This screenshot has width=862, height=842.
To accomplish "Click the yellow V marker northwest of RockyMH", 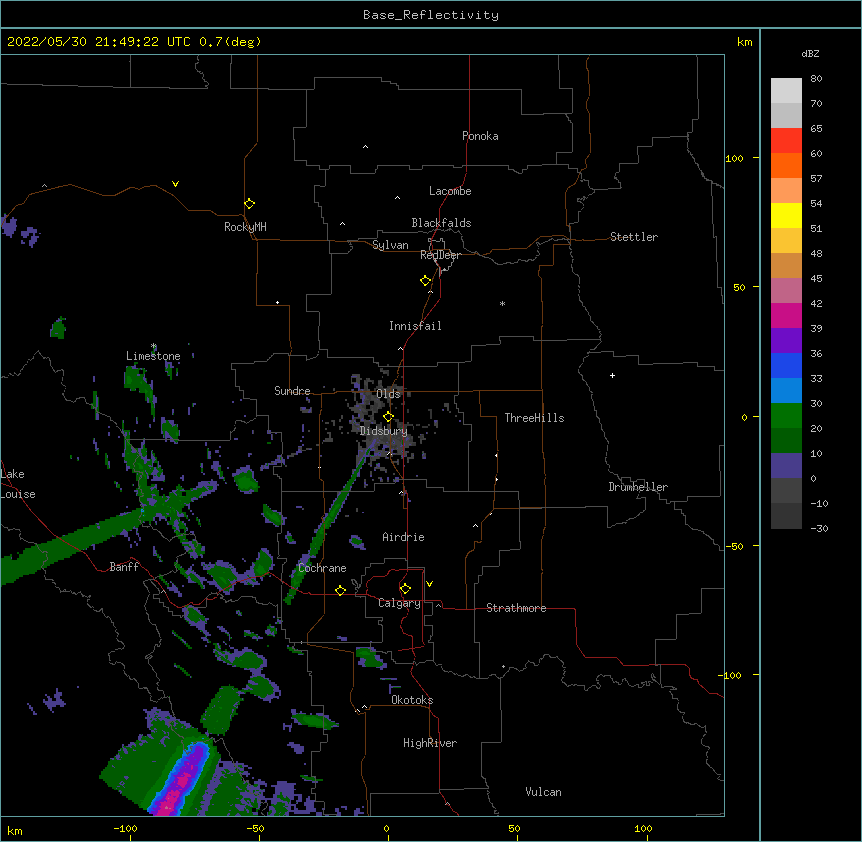I will (x=175, y=184).
